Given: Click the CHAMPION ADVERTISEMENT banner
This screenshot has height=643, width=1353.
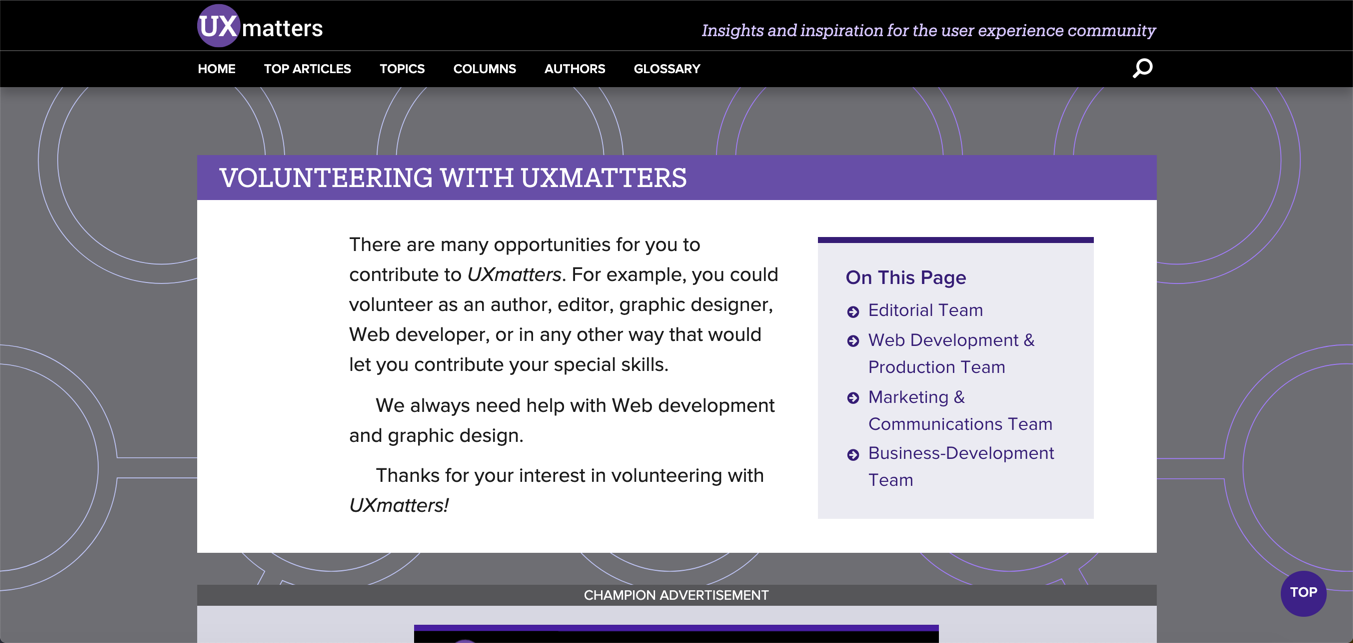Looking at the screenshot, I should [676, 594].
